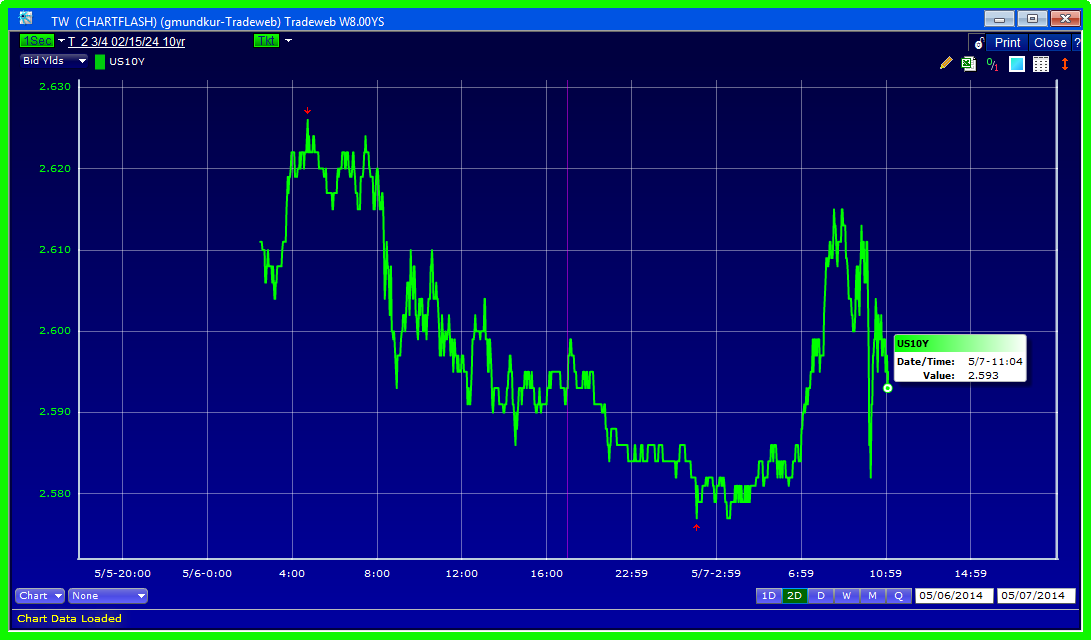Click the Chart Data Loaded status text
The width and height of the screenshot is (1091, 640).
click(70, 619)
